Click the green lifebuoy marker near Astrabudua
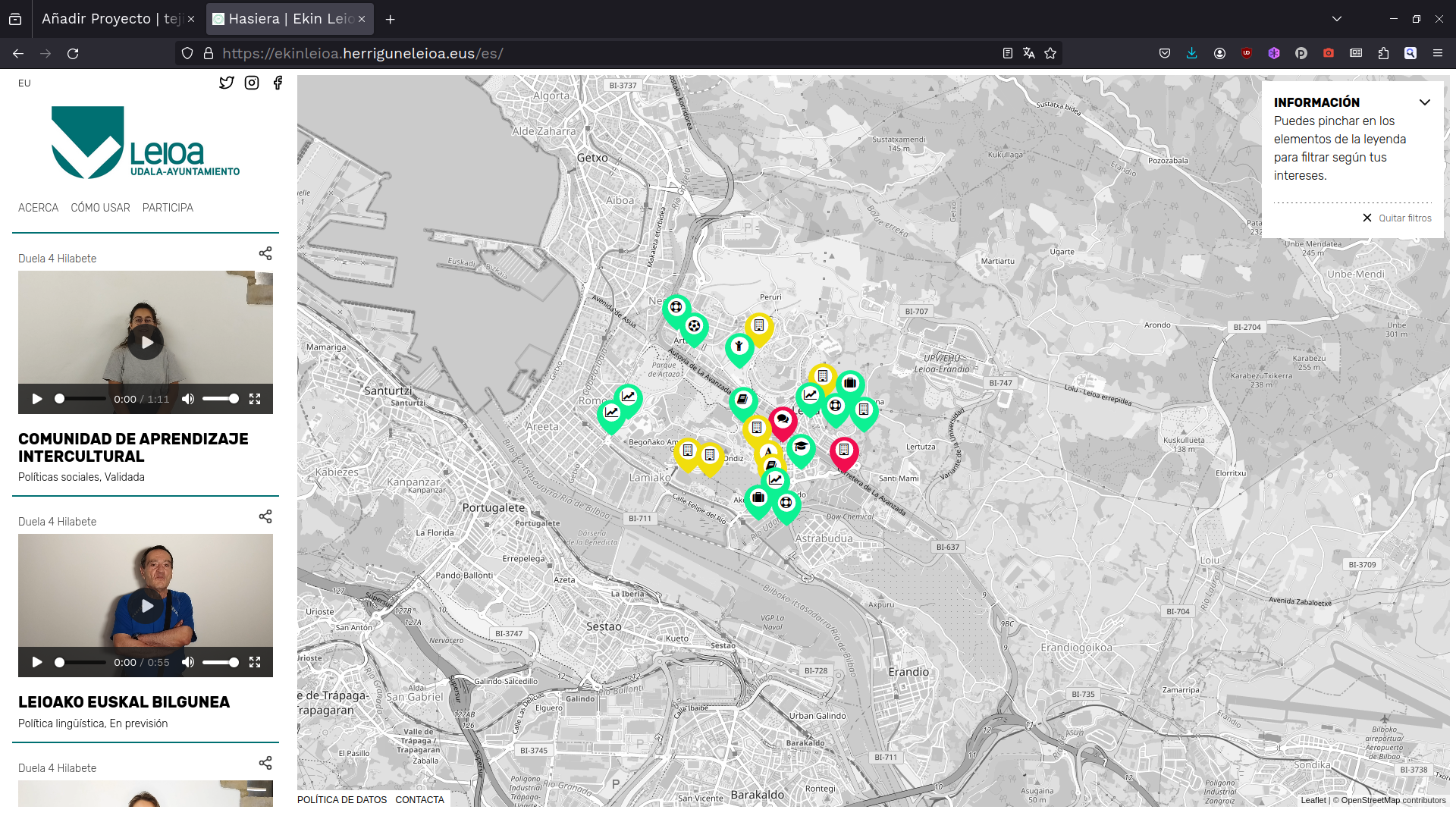 786,504
